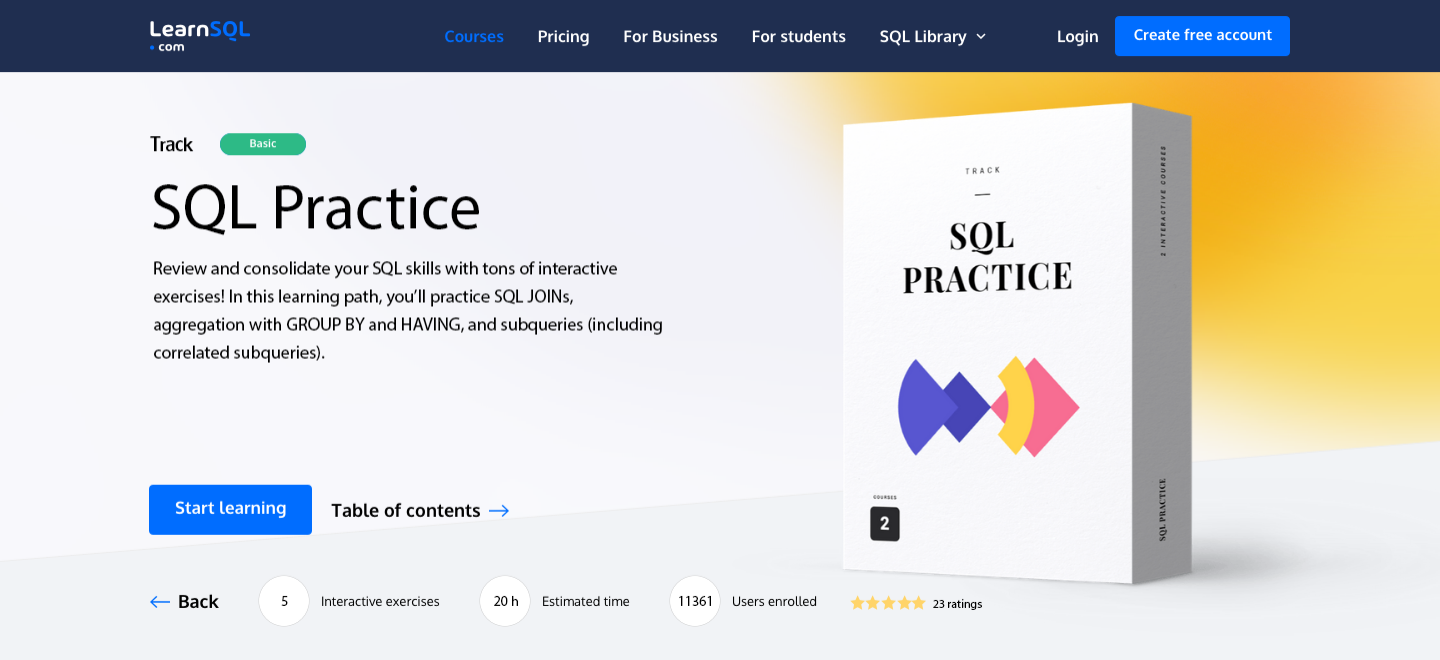Viewport: 1440px width, 660px height.
Task: Open the For Business page
Action: [670, 36]
